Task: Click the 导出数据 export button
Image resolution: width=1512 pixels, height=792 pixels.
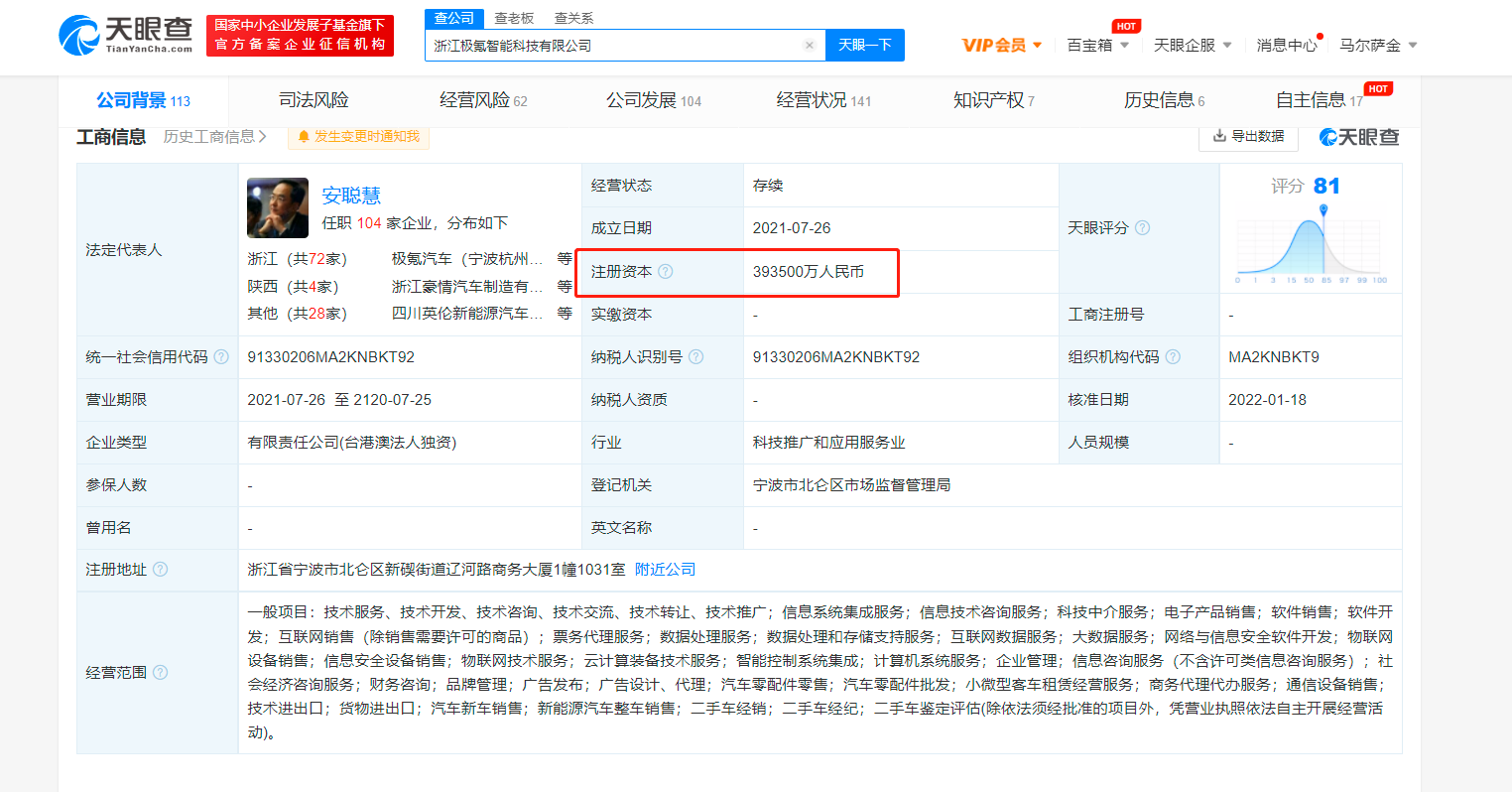Action: [x=1248, y=136]
